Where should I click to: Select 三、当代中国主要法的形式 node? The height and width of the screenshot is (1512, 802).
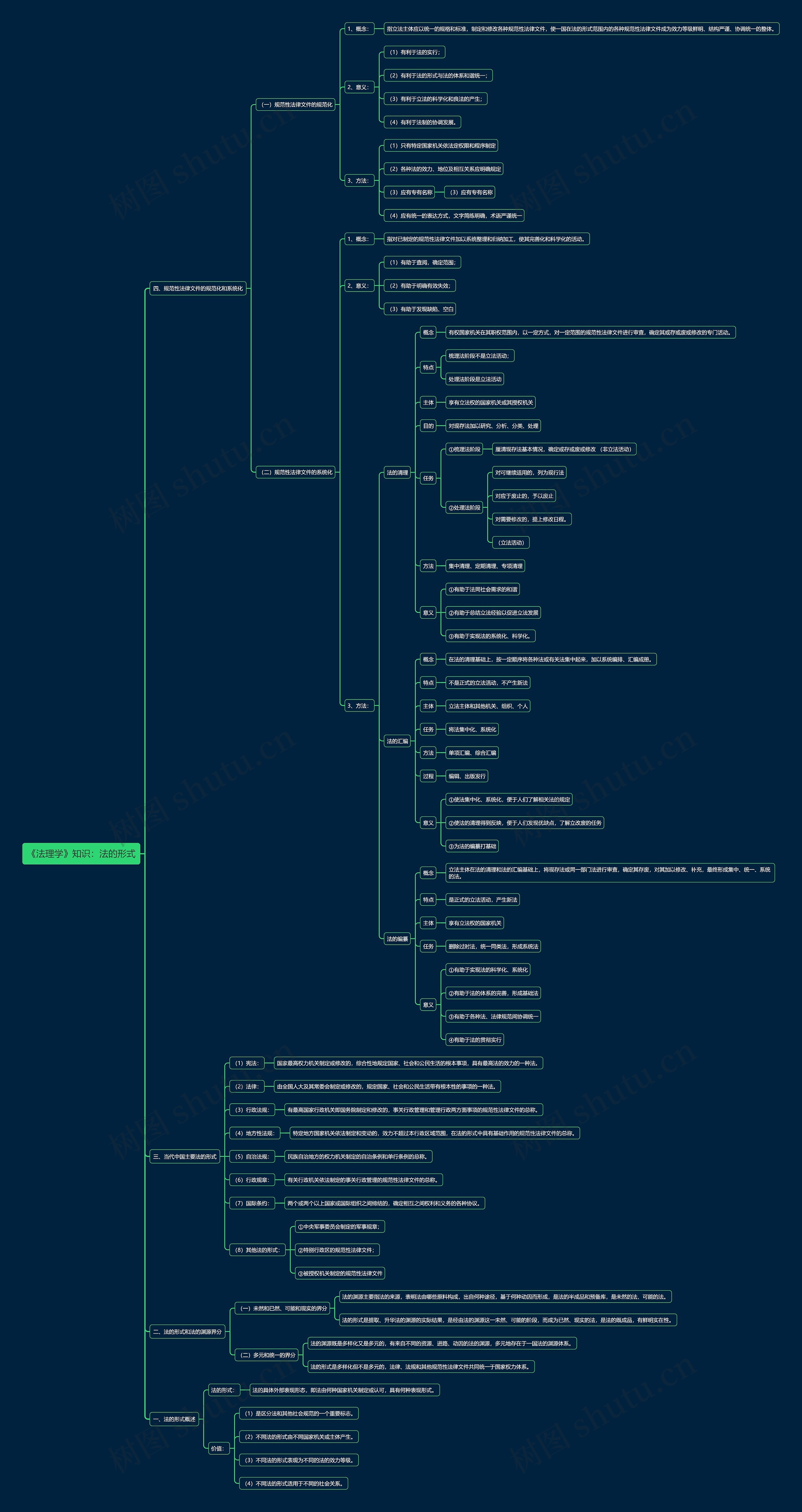[184, 1156]
